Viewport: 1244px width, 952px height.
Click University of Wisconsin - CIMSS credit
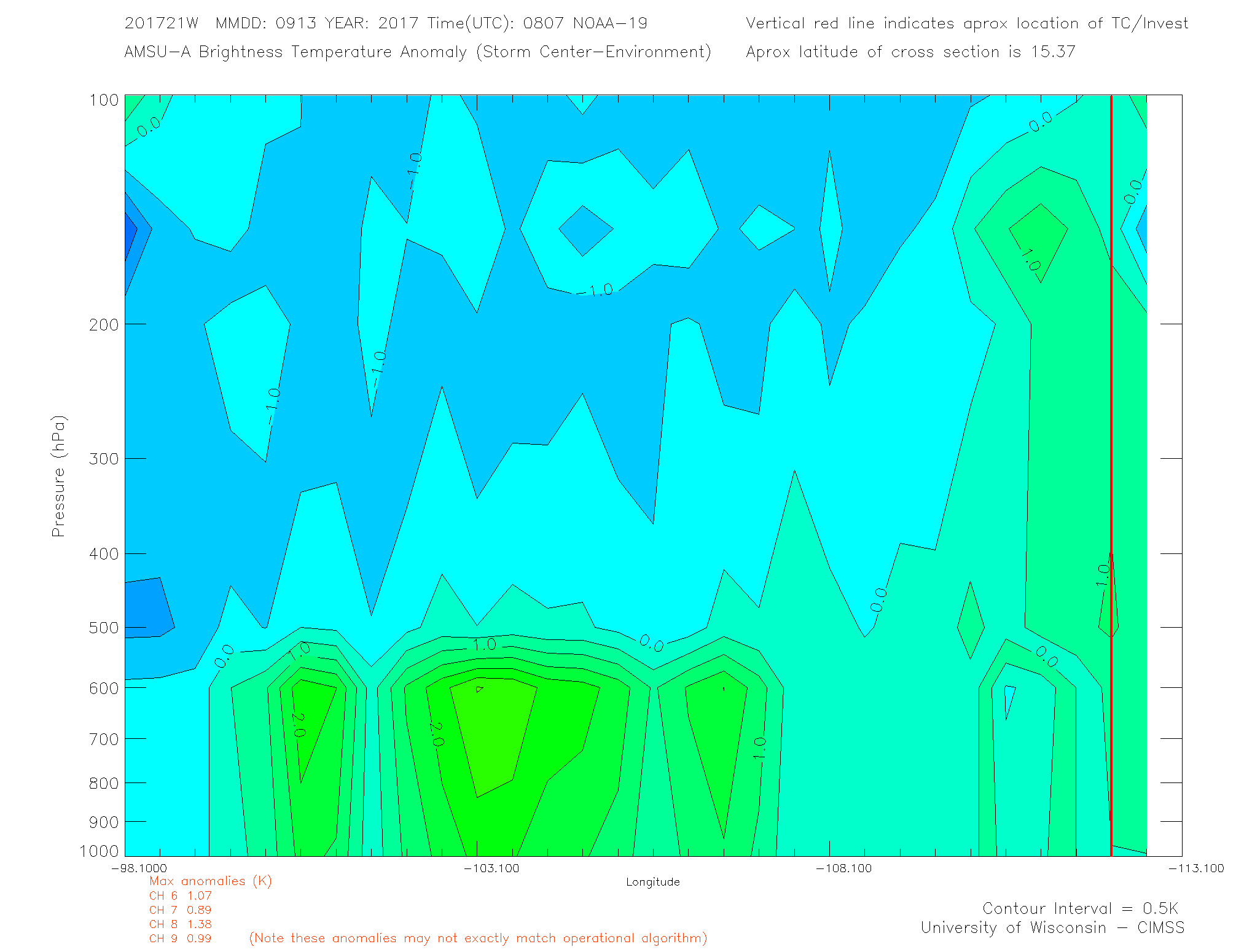pos(1052,927)
